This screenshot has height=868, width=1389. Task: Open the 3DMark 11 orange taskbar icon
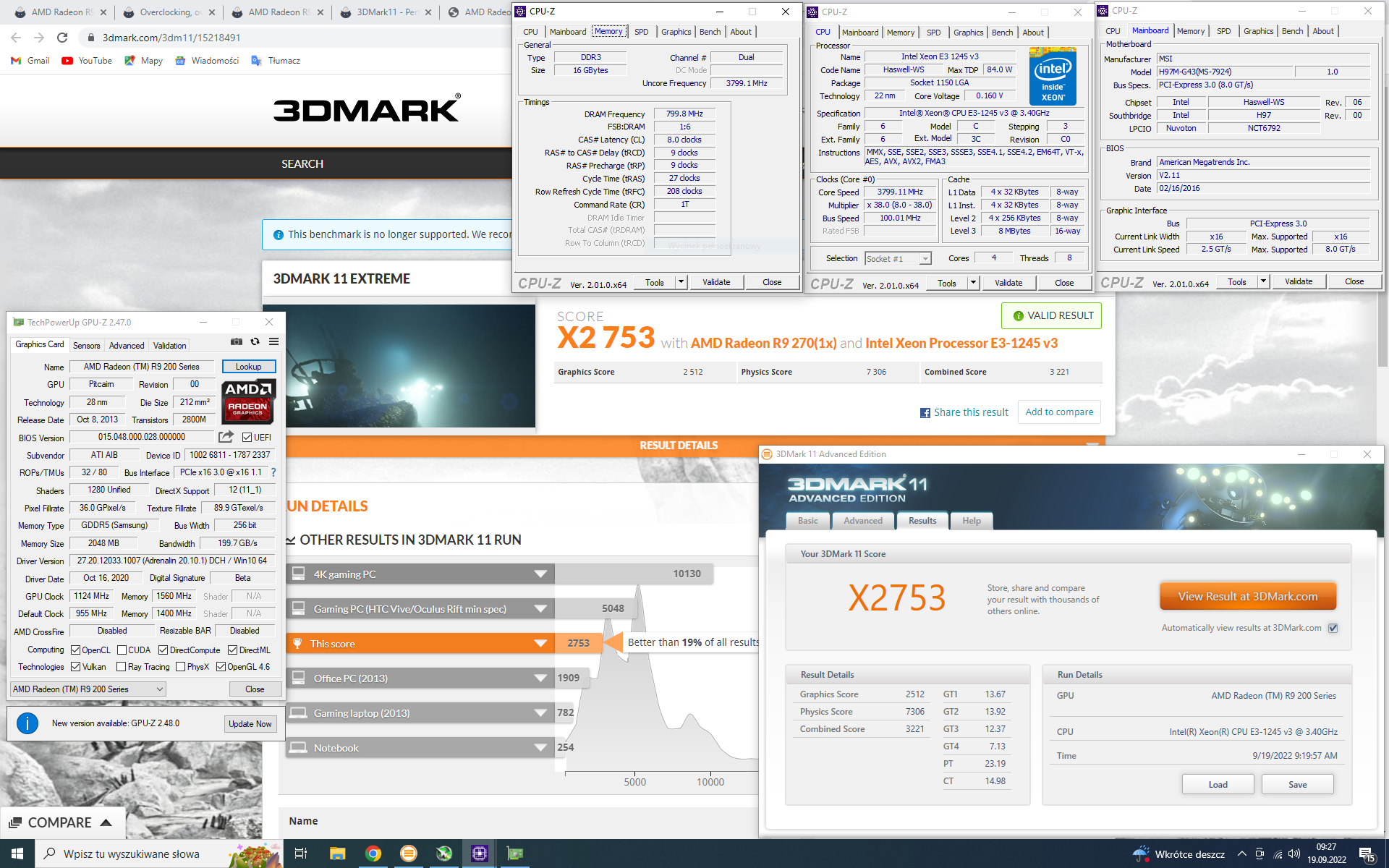(408, 854)
